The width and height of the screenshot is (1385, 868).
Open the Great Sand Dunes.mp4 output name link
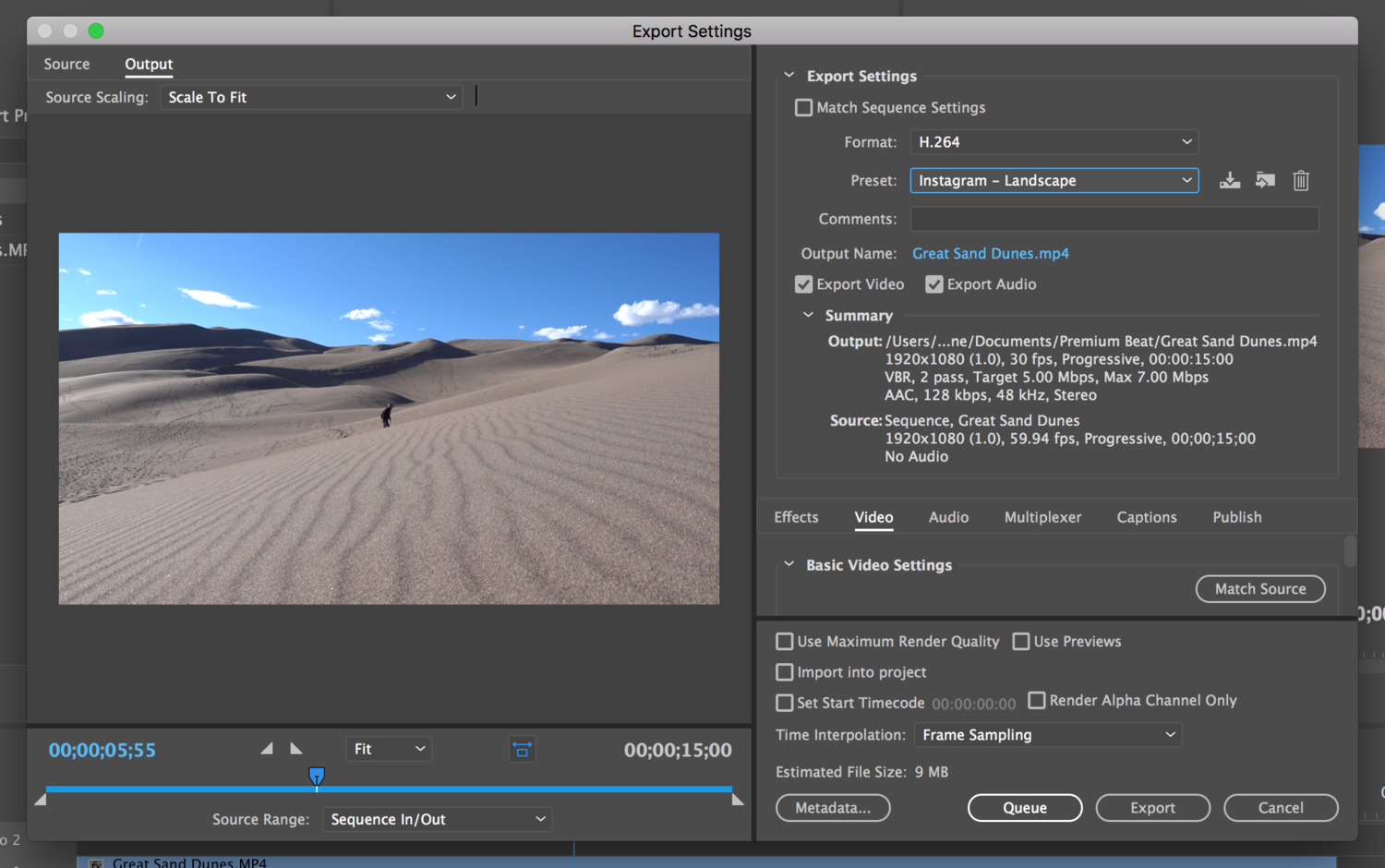(x=990, y=254)
